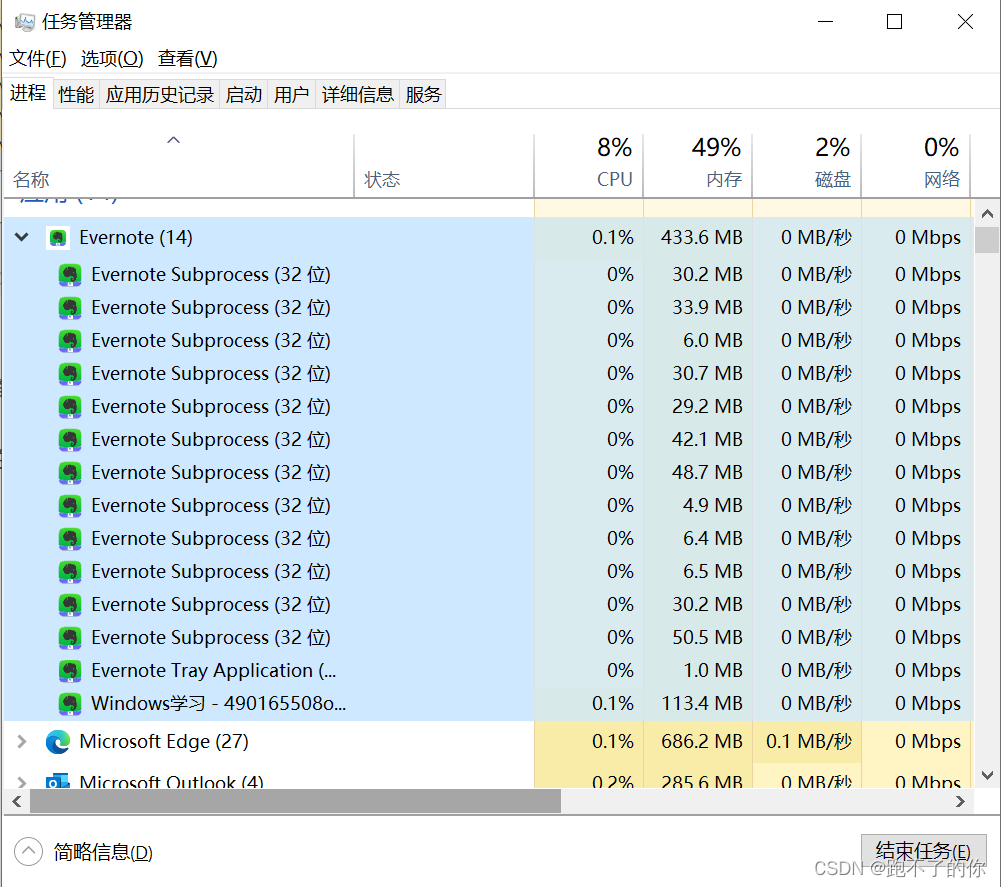
Task: Sort by the 2% 磁盘 column header
Action: (807, 165)
